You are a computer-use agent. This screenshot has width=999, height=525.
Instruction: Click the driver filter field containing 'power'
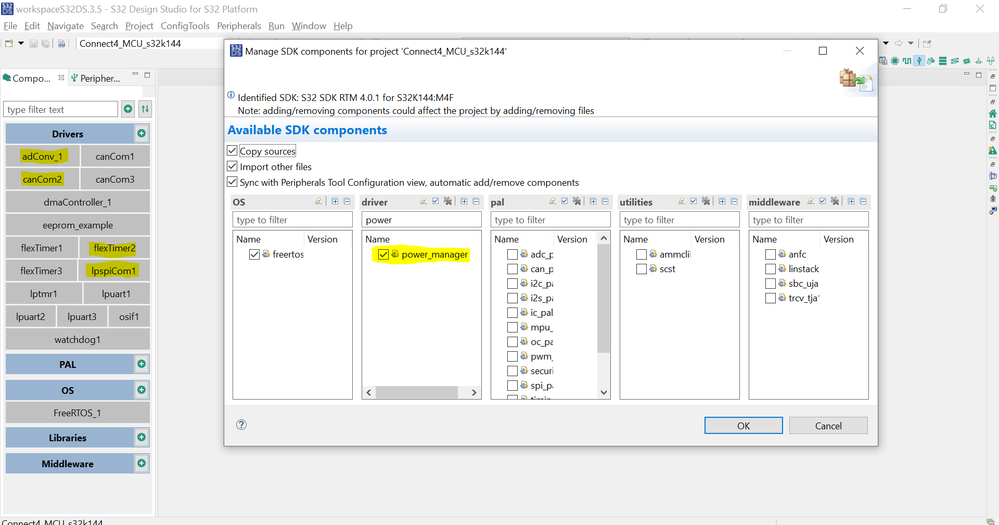point(421,220)
